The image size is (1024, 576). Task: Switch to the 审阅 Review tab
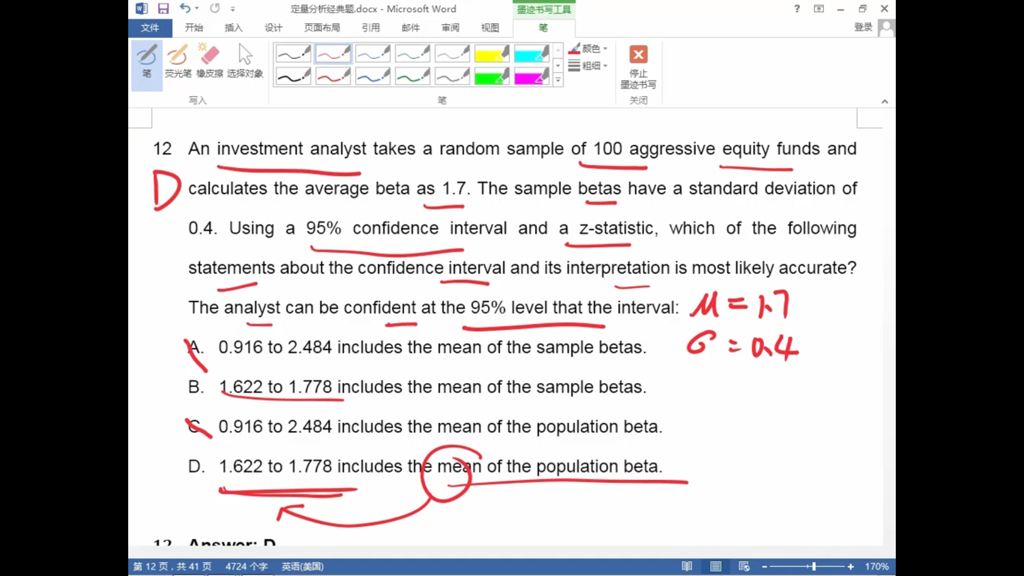coord(450,28)
